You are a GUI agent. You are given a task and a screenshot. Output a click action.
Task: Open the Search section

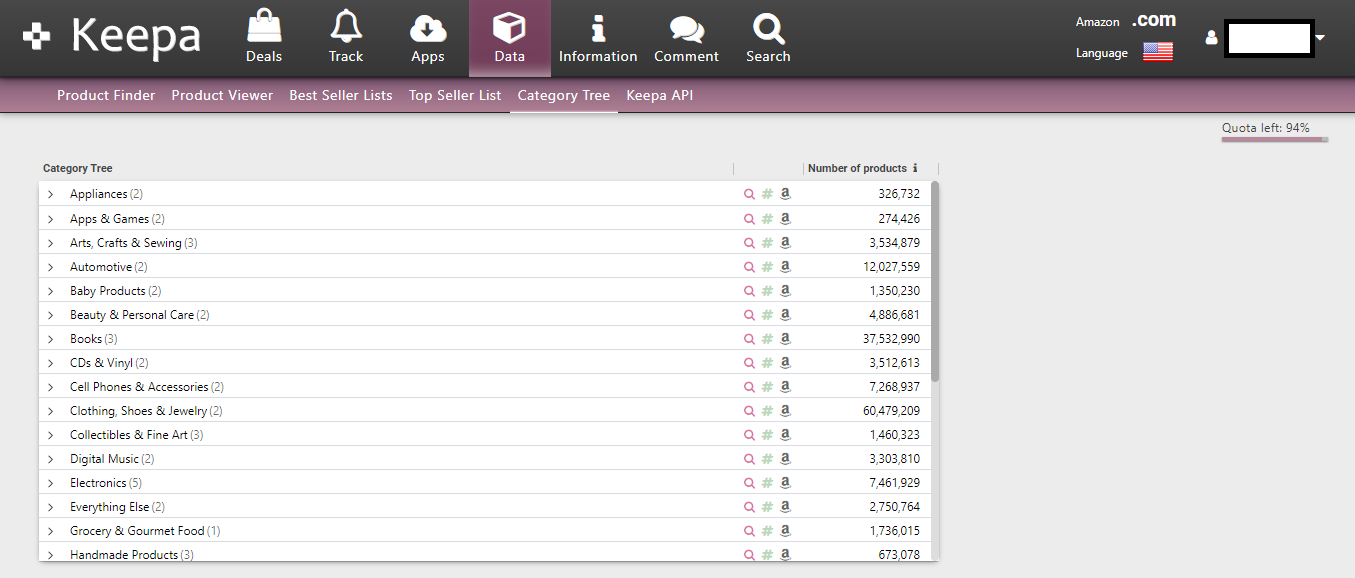pyautogui.click(x=768, y=38)
